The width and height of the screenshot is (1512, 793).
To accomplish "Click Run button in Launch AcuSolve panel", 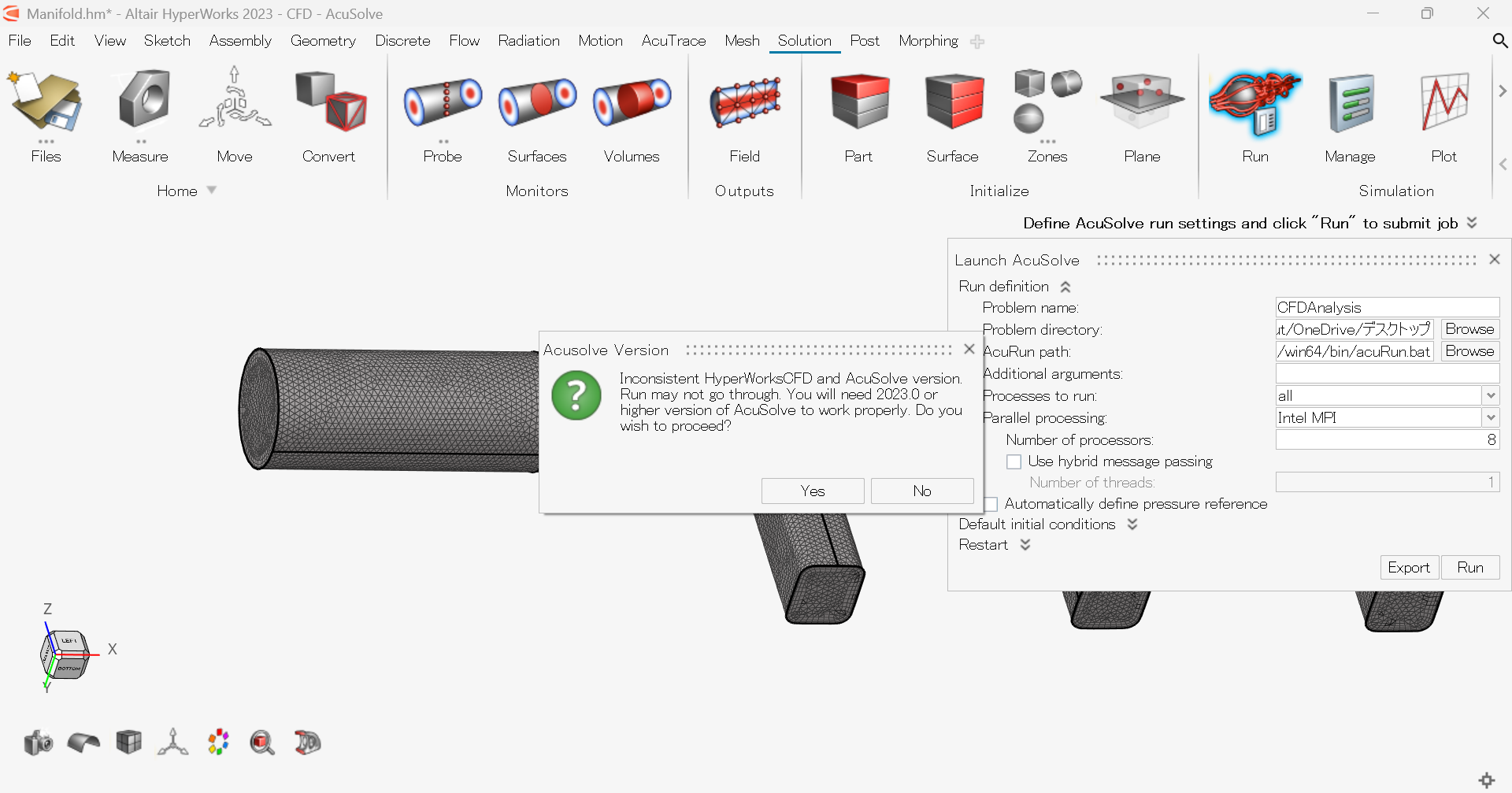I will coord(1470,568).
